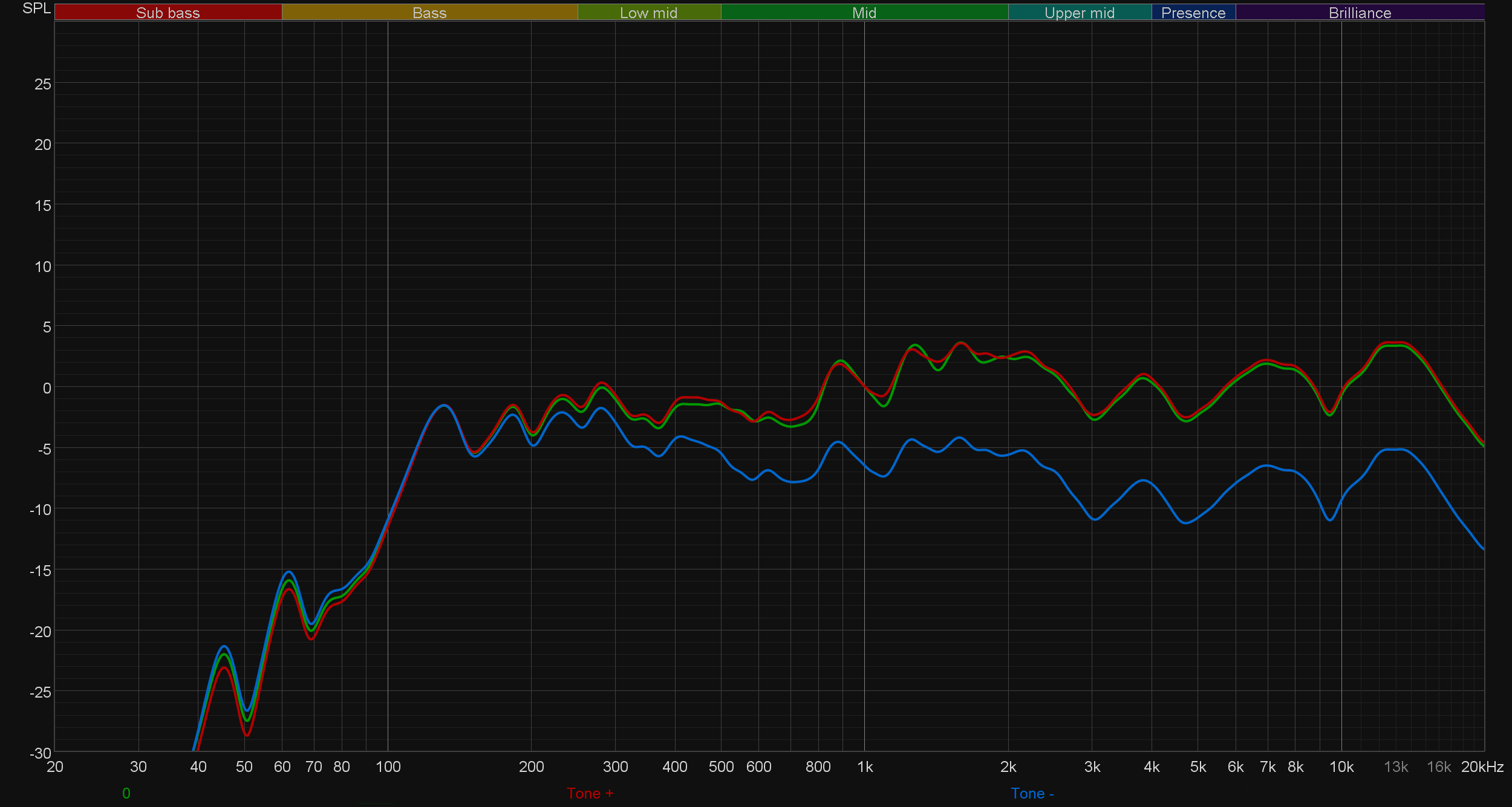1512x807 pixels.
Task: Click the -30 dB level axis label
Action: coord(40,753)
